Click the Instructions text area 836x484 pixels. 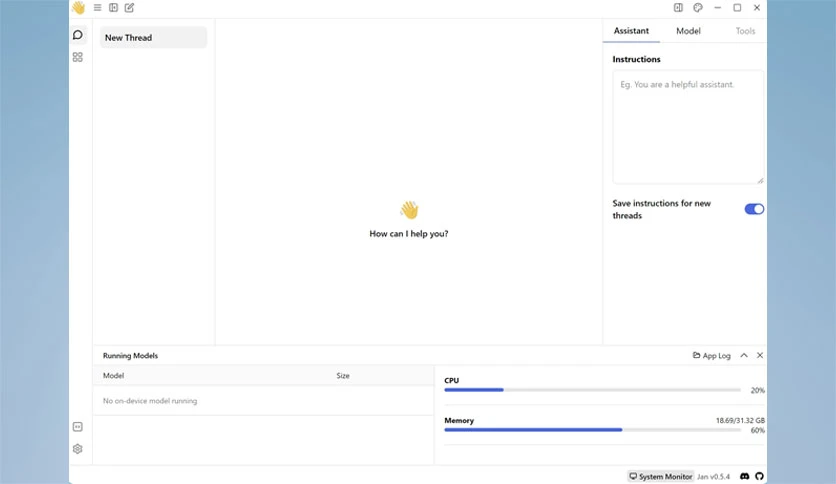coord(688,127)
